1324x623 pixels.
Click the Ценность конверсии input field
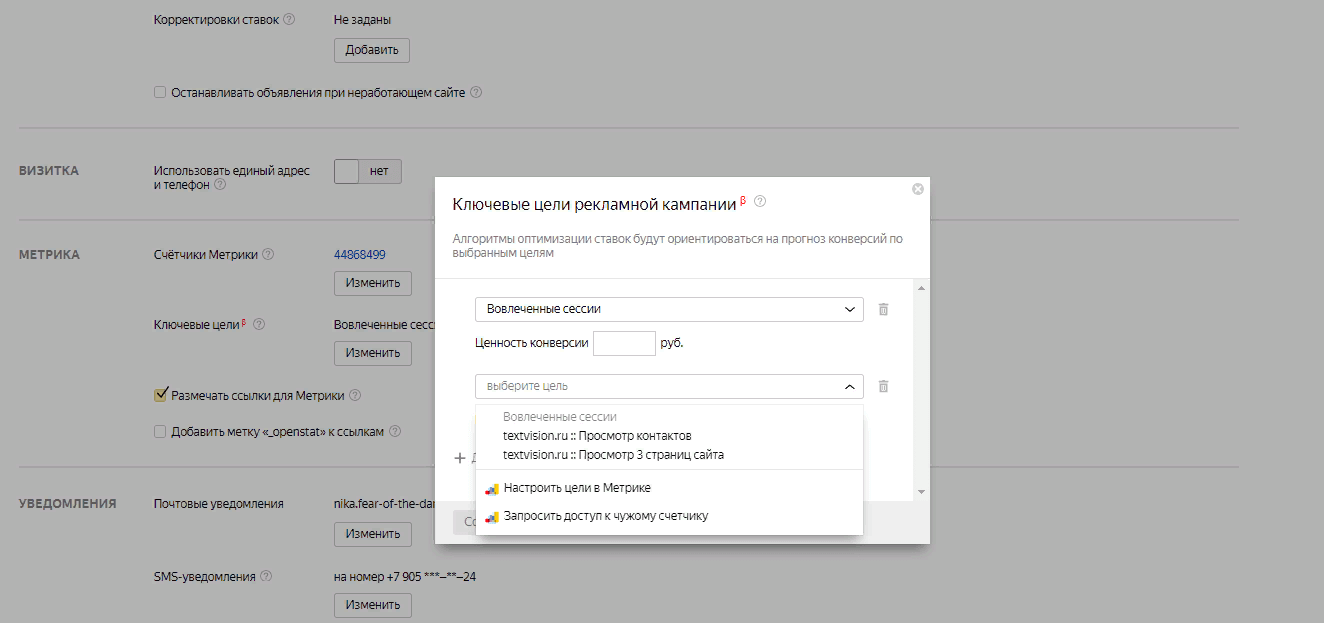coord(624,342)
